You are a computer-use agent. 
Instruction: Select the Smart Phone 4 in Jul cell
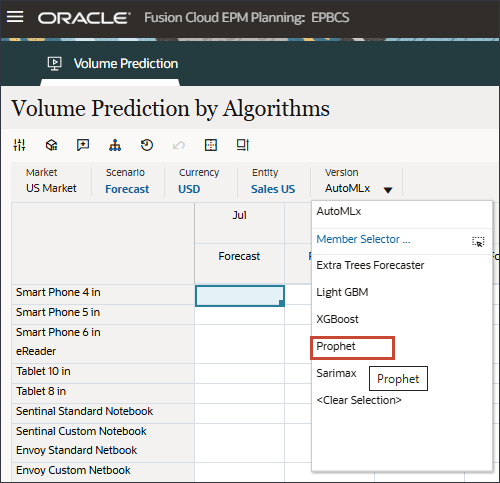(240, 295)
